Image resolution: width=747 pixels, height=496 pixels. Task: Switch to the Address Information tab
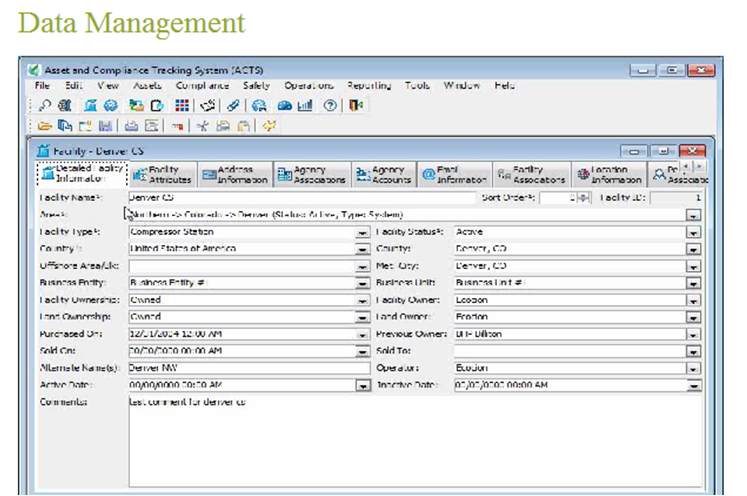point(234,175)
